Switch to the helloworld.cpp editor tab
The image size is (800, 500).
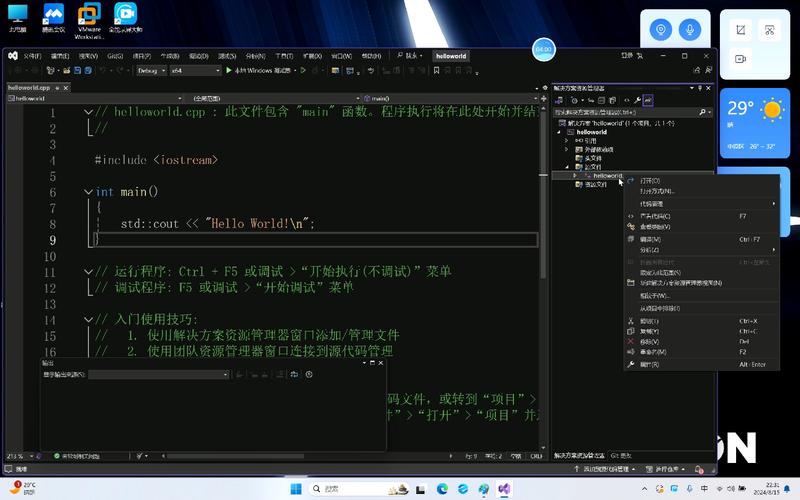pos(29,87)
